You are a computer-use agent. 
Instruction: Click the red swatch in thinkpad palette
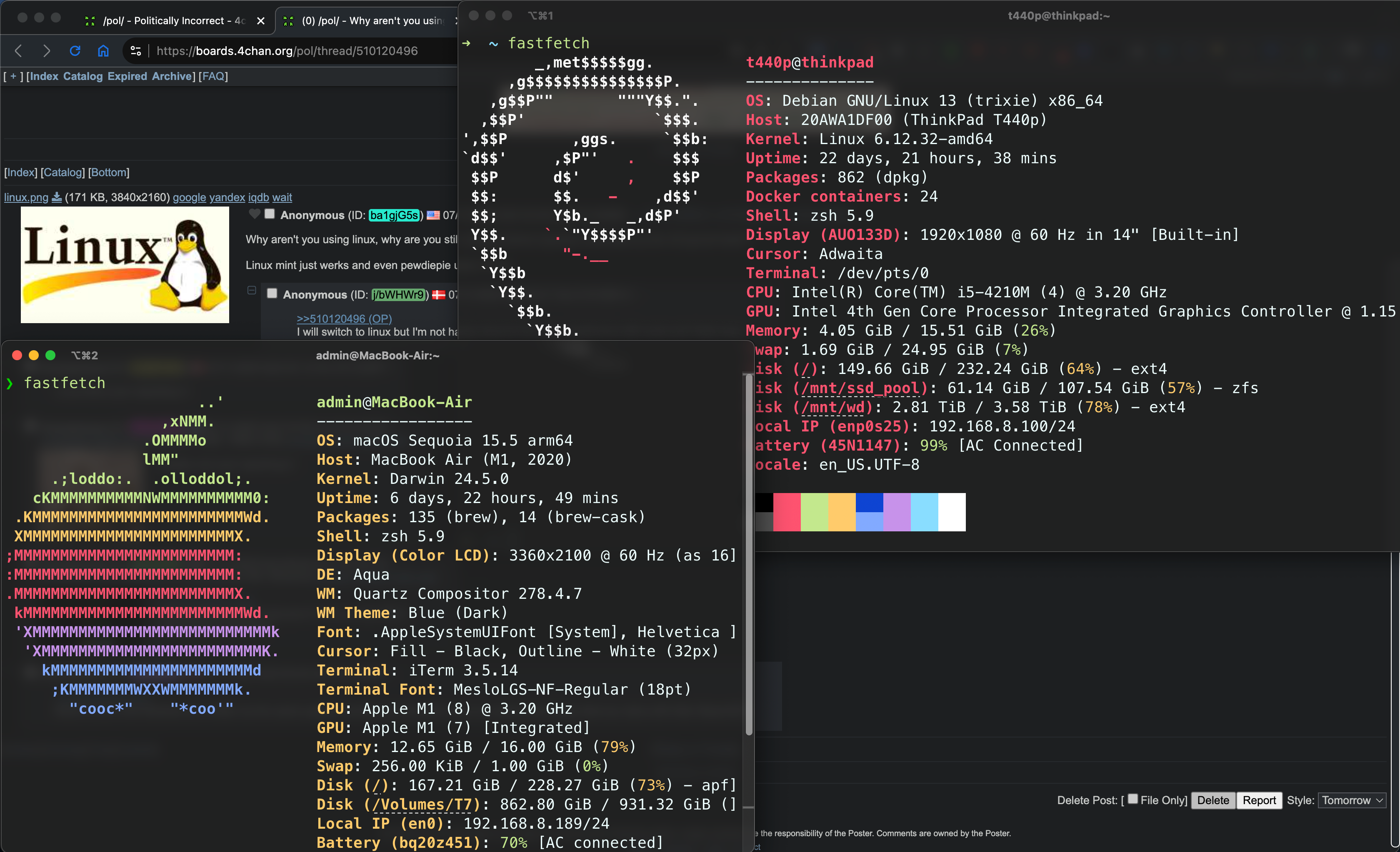pyautogui.click(x=787, y=512)
